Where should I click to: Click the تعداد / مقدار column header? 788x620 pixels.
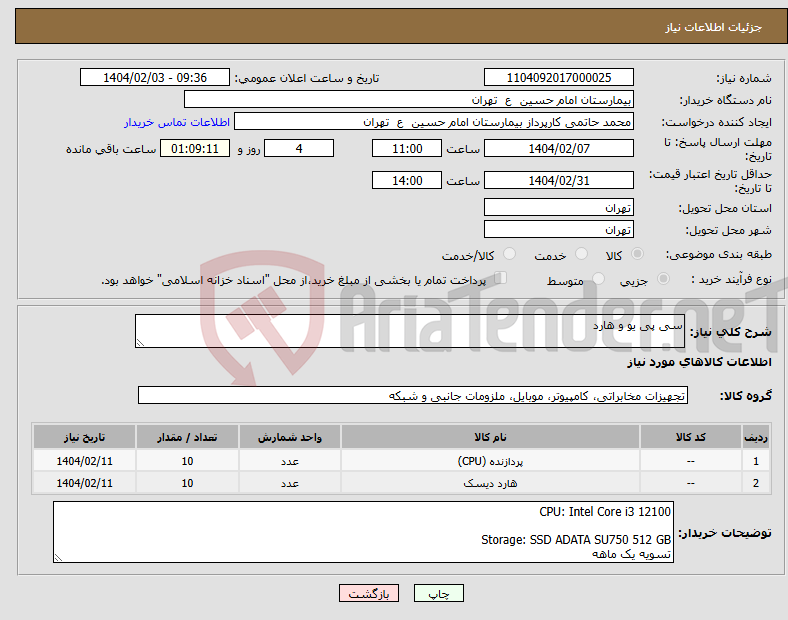tap(187, 437)
